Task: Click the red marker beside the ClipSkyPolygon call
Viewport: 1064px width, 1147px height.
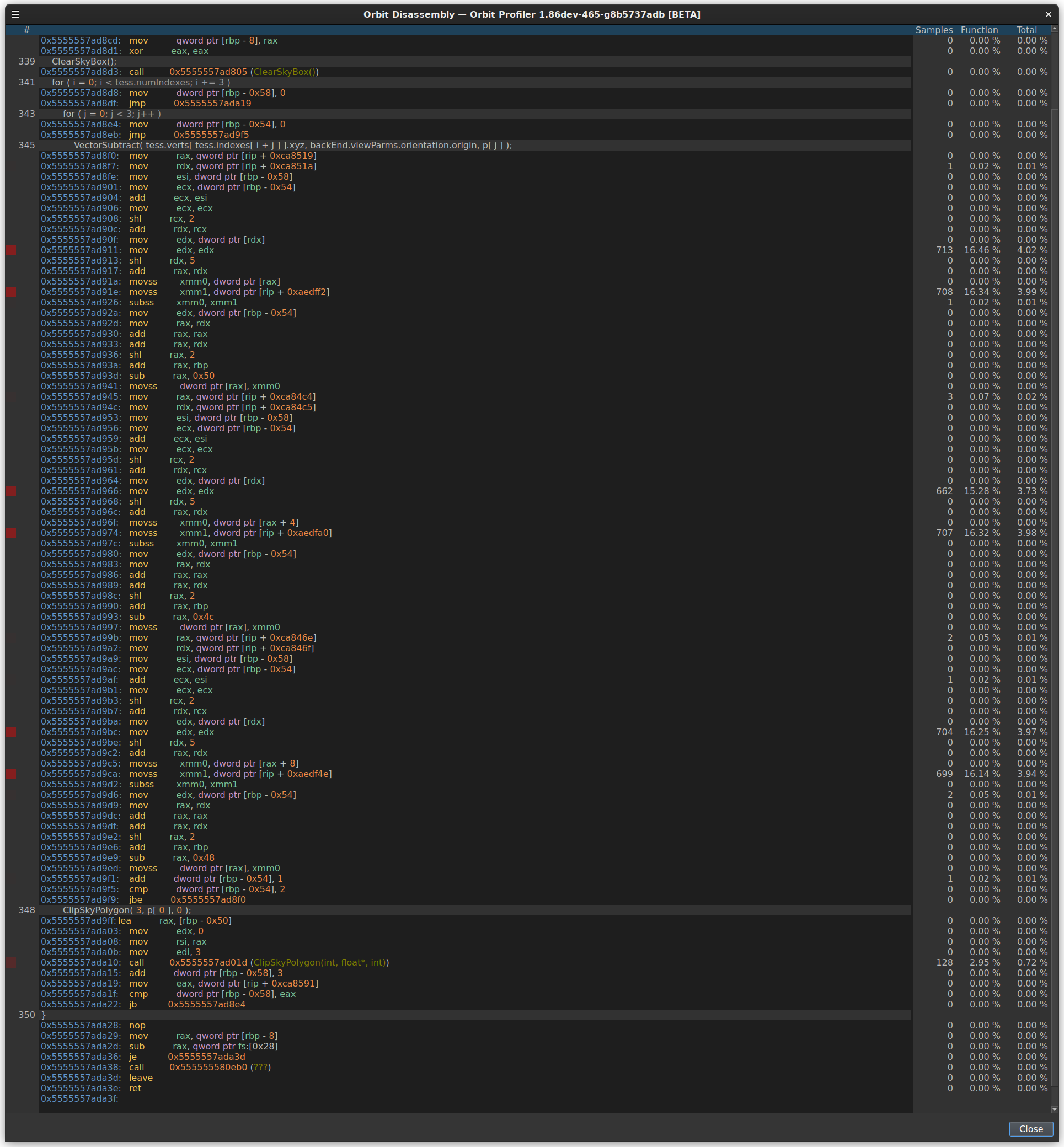Action: point(12,962)
